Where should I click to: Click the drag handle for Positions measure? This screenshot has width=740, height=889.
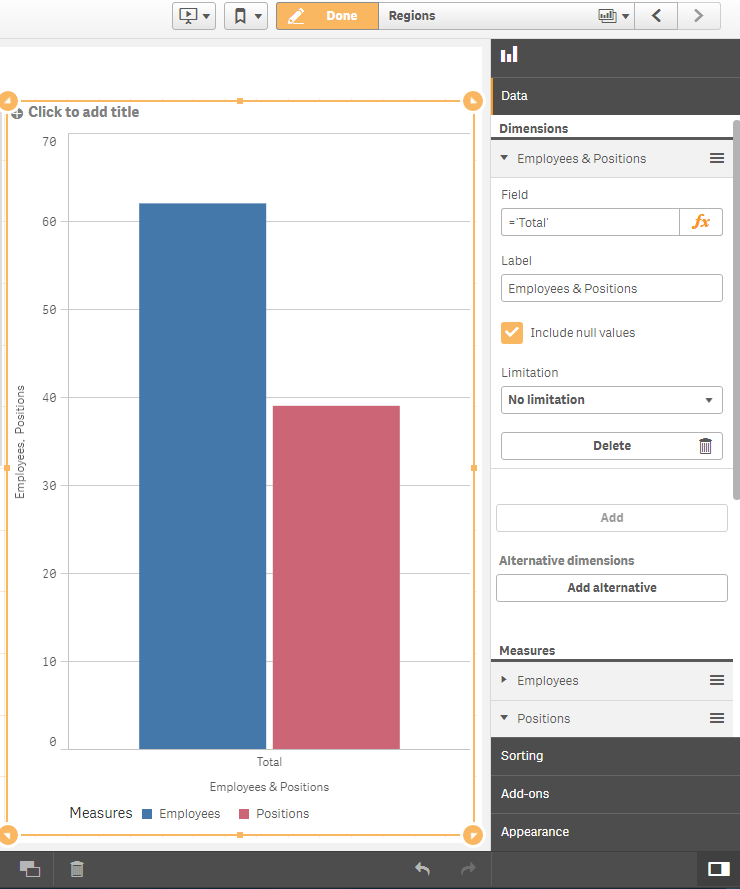coord(717,718)
